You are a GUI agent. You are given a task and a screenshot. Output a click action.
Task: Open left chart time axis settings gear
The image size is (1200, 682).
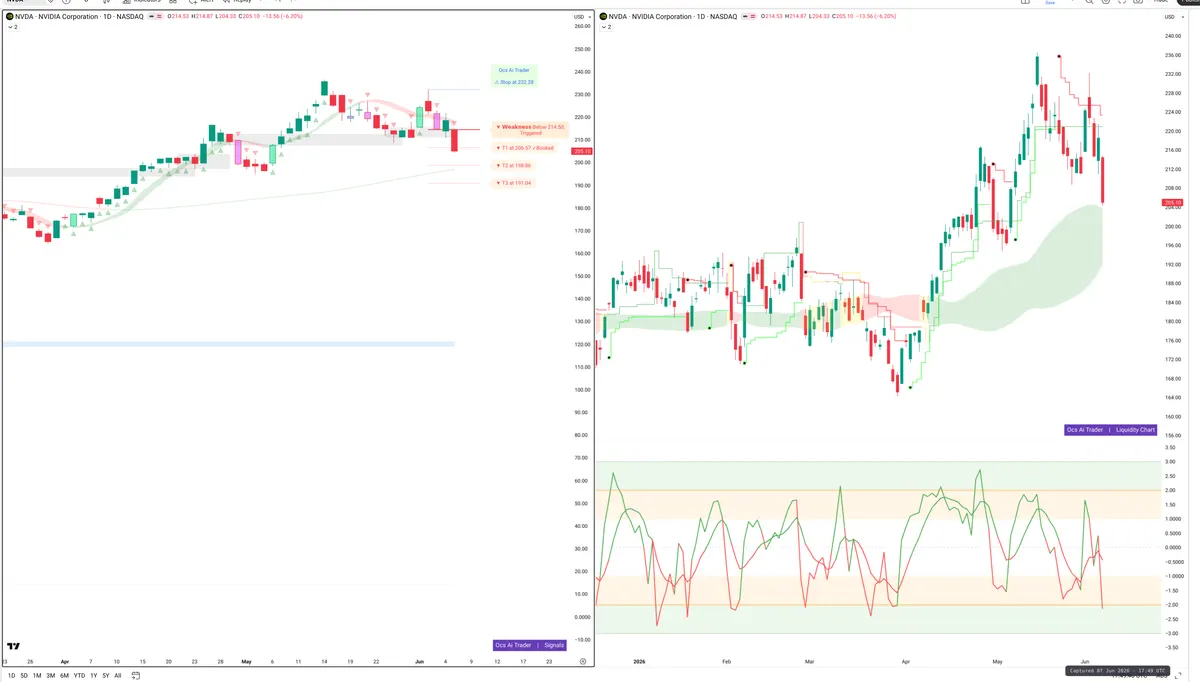[x=582, y=662]
